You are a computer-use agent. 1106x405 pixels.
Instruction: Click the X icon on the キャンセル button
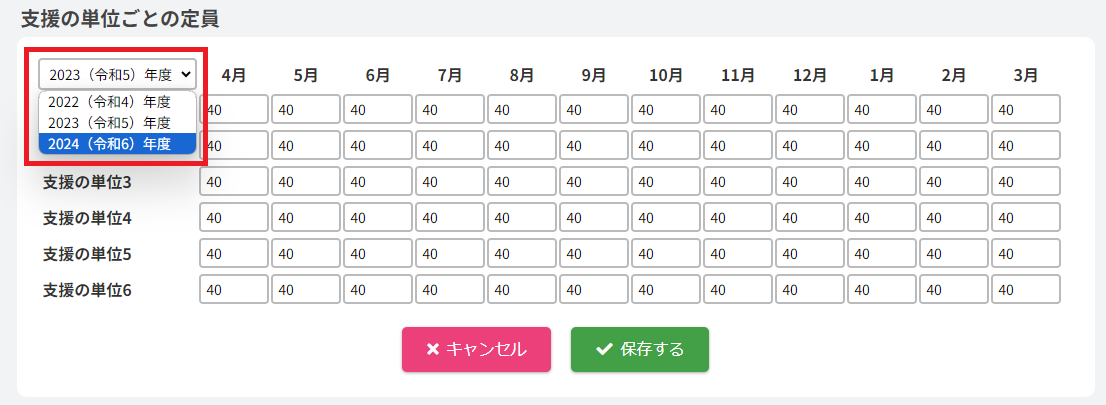tap(433, 349)
